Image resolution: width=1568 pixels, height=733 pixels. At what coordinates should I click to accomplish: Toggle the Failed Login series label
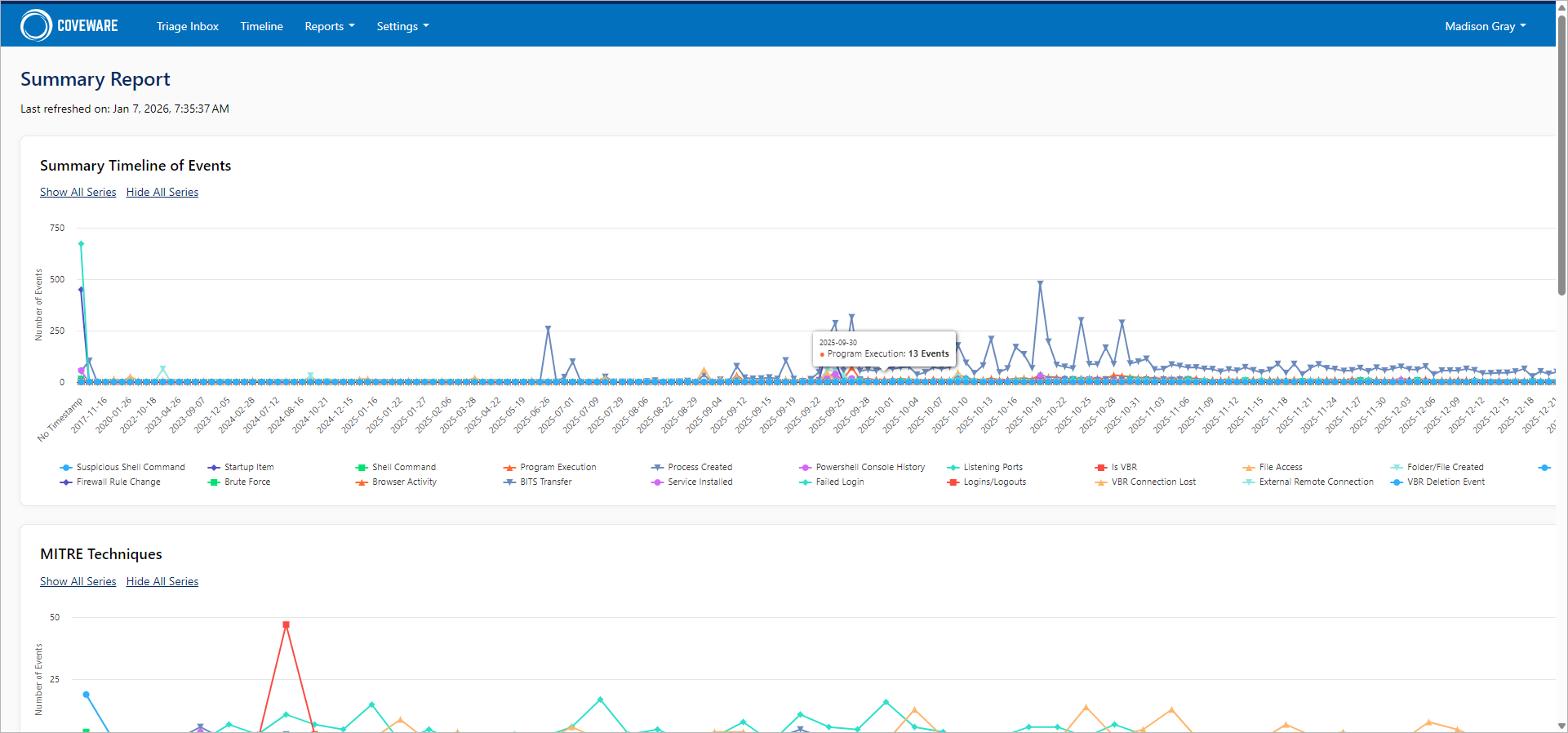(839, 482)
